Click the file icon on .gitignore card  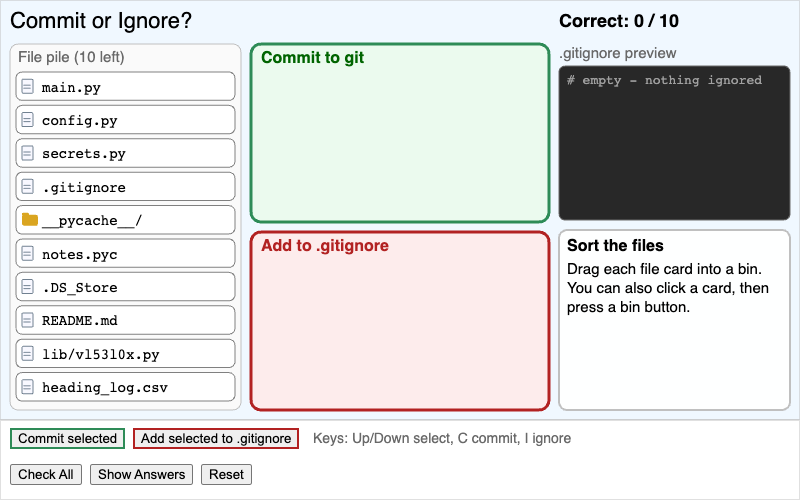(x=28, y=187)
